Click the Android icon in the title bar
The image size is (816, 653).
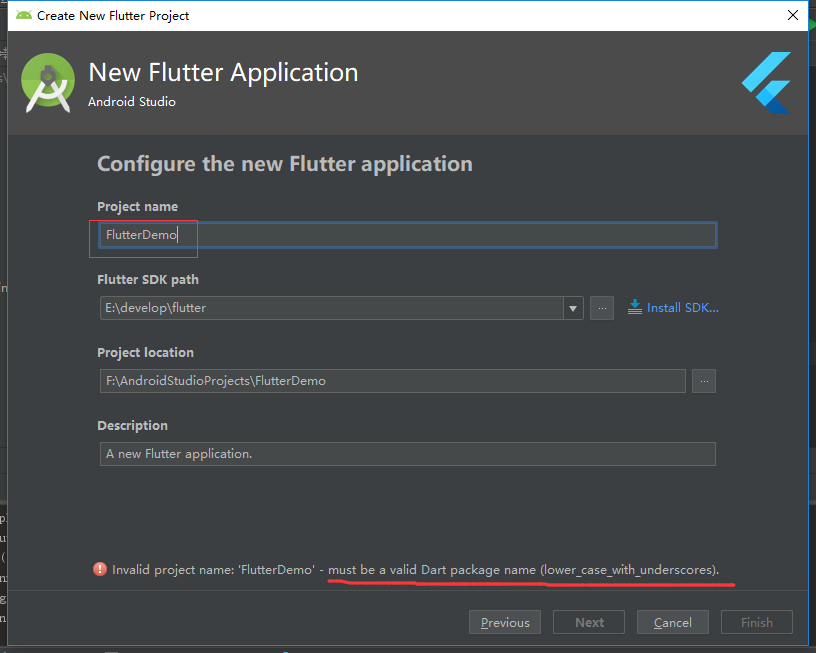[x=24, y=15]
